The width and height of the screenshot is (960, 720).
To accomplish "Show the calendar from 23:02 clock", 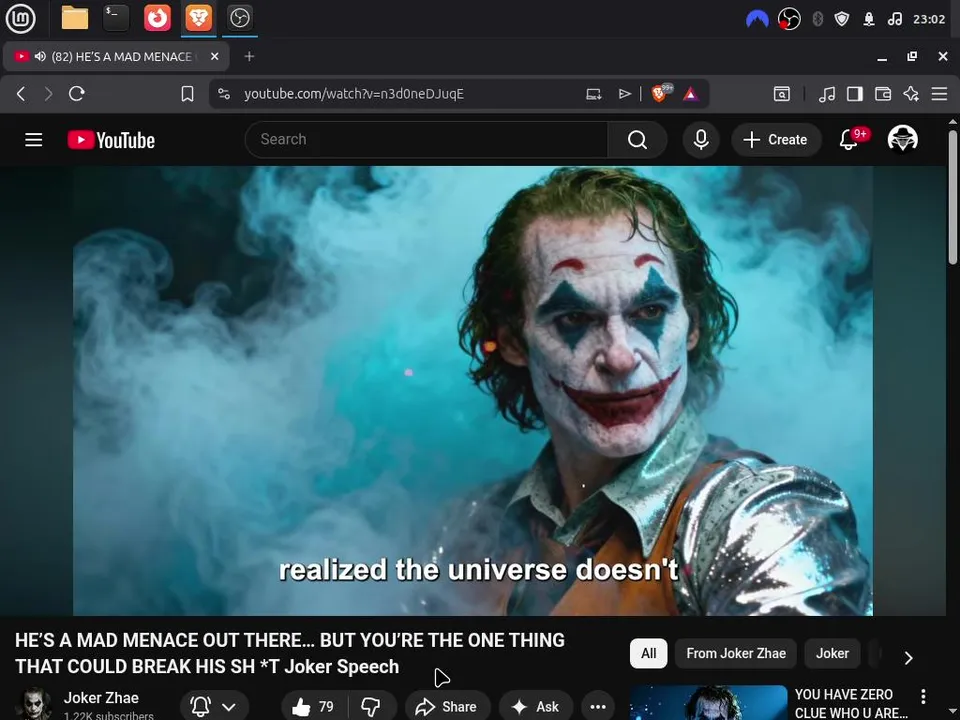I will [929, 20].
